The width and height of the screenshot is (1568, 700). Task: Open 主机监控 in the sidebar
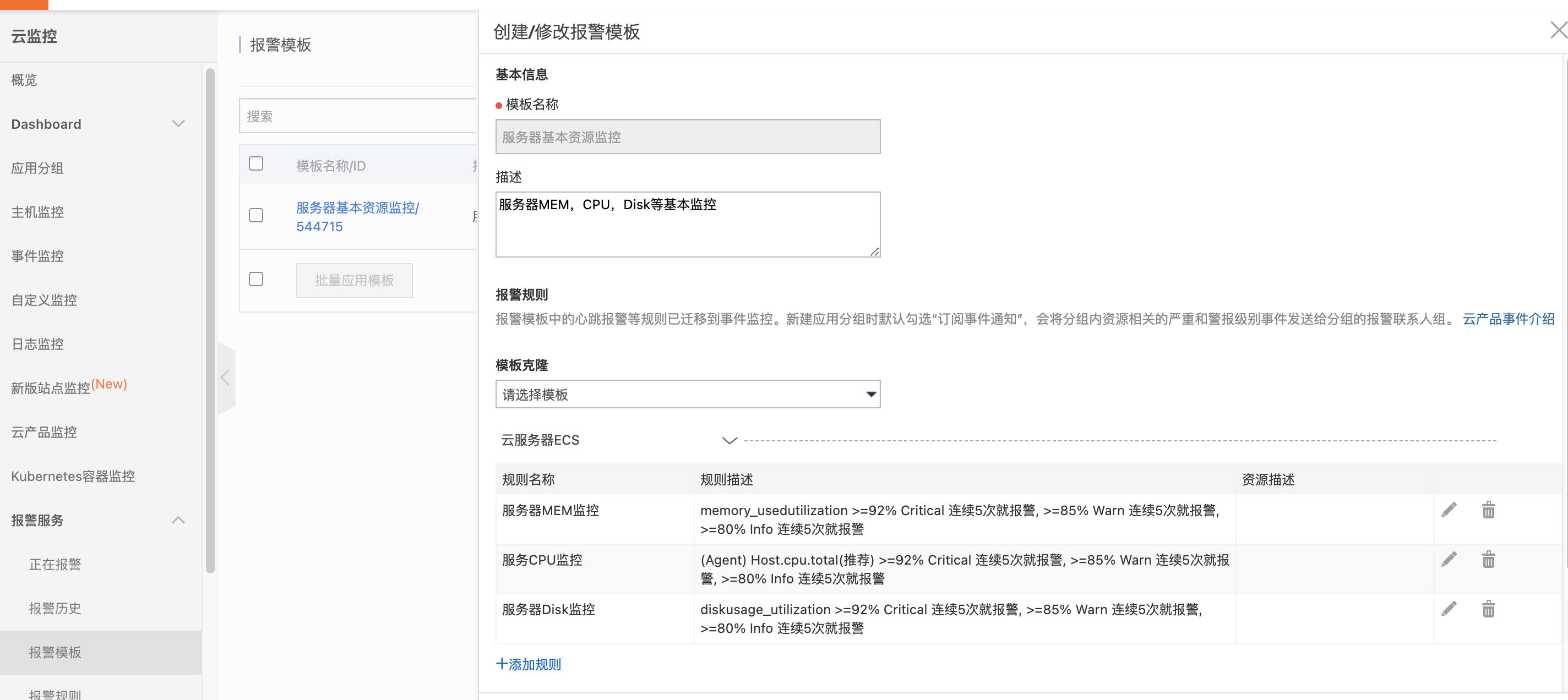[37, 212]
